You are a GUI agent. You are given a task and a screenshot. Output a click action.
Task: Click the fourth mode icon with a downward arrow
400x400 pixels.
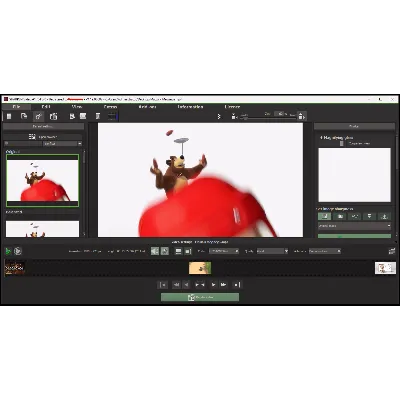369,216
